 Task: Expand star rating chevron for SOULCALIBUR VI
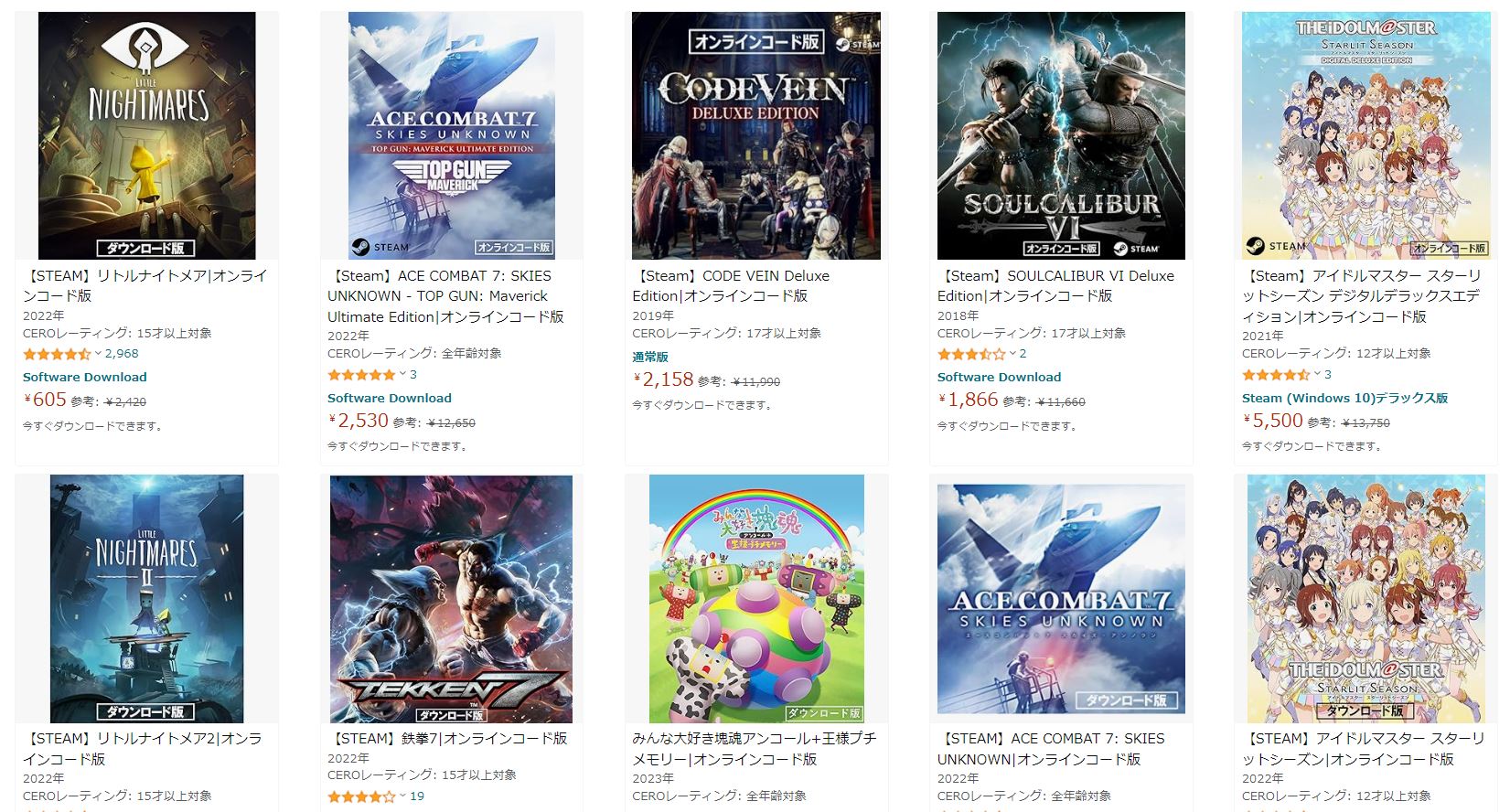1012,354
